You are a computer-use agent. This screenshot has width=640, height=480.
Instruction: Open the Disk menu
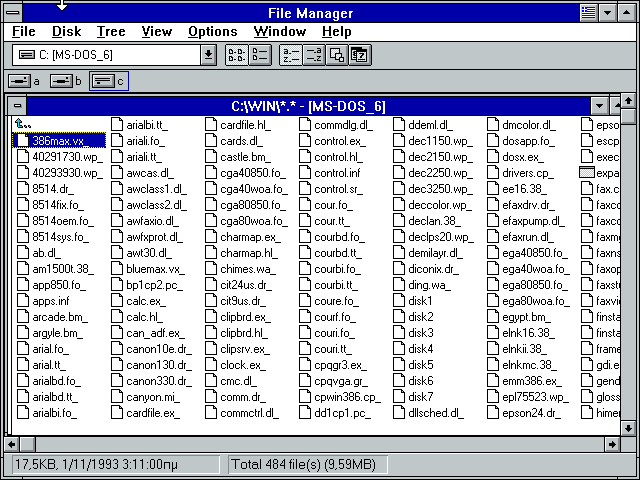67,31
